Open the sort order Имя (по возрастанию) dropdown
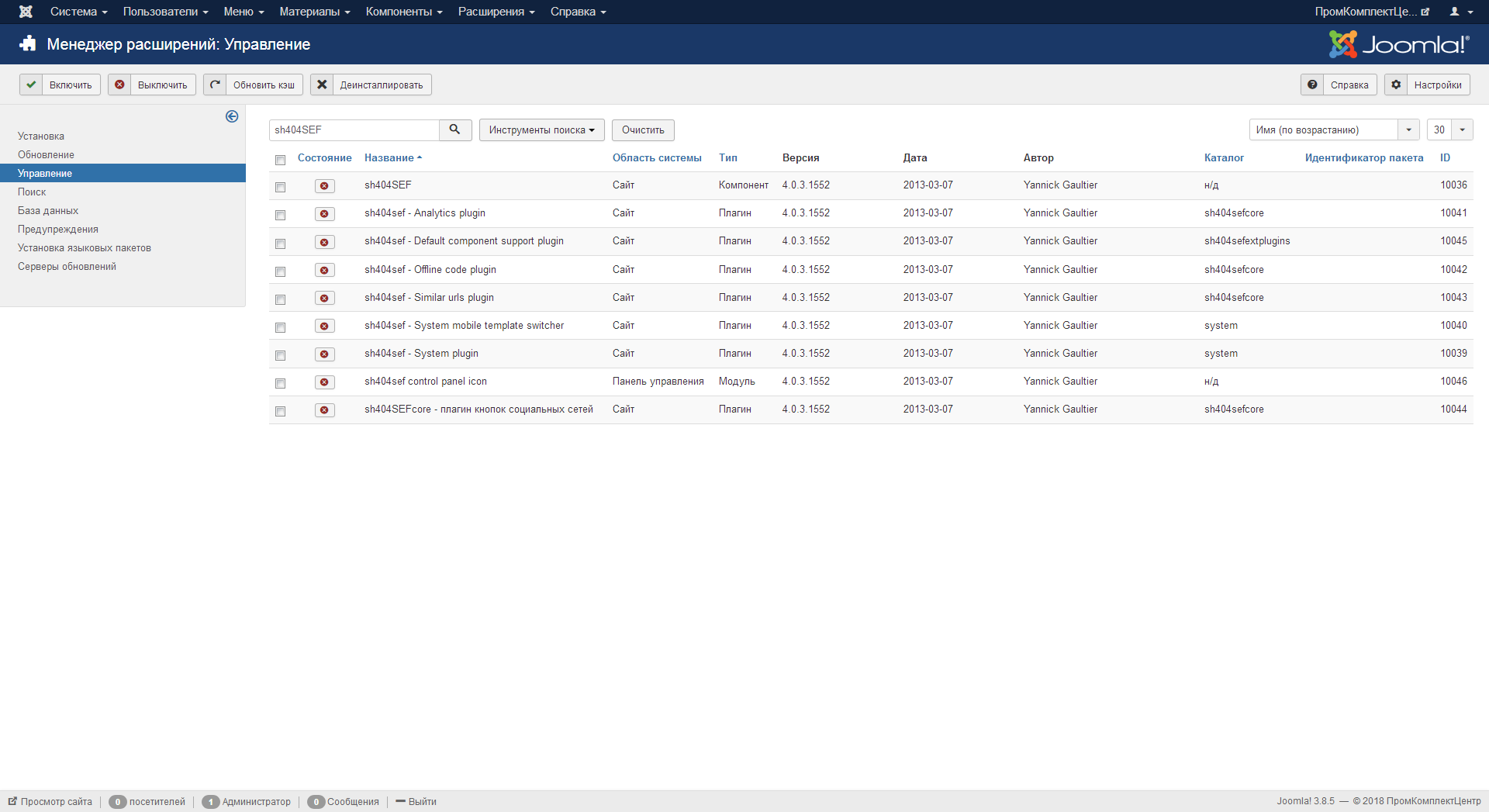 1334,130
